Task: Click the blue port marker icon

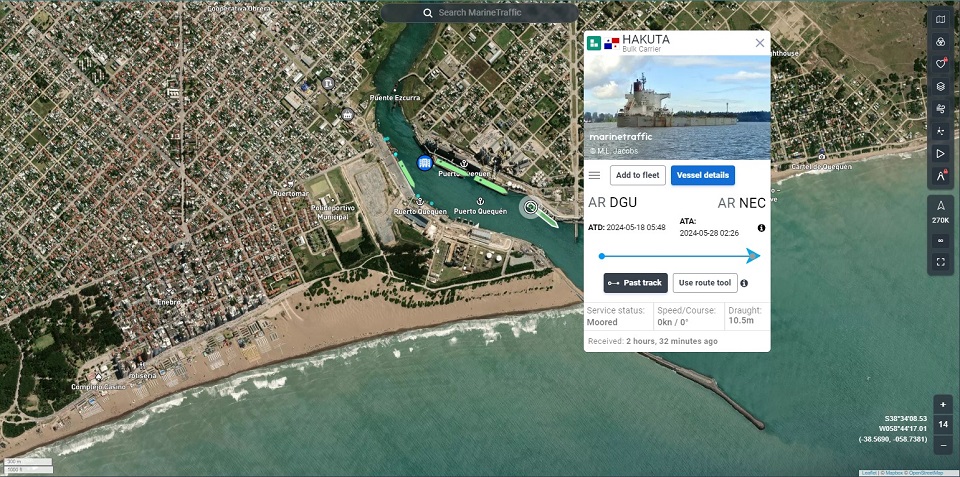Action: click(424, 163)
